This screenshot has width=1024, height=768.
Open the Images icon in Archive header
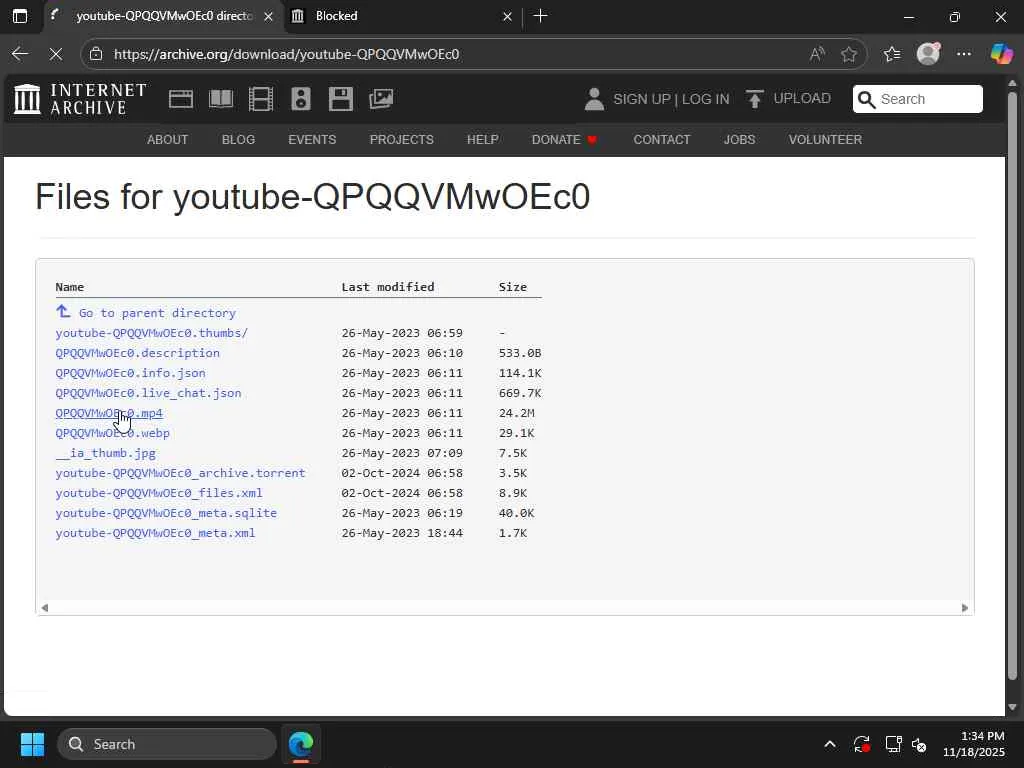[381, 99]
